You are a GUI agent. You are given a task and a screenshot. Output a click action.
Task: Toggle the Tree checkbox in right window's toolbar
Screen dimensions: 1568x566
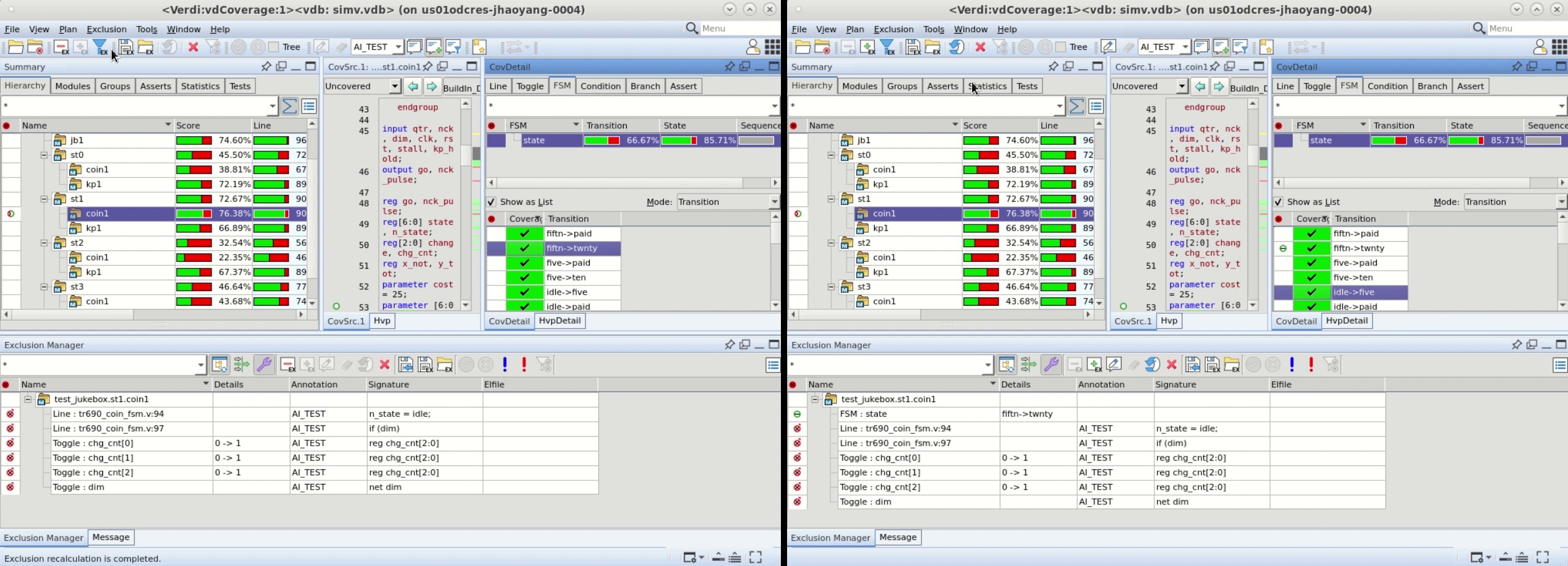[1060, 47]
